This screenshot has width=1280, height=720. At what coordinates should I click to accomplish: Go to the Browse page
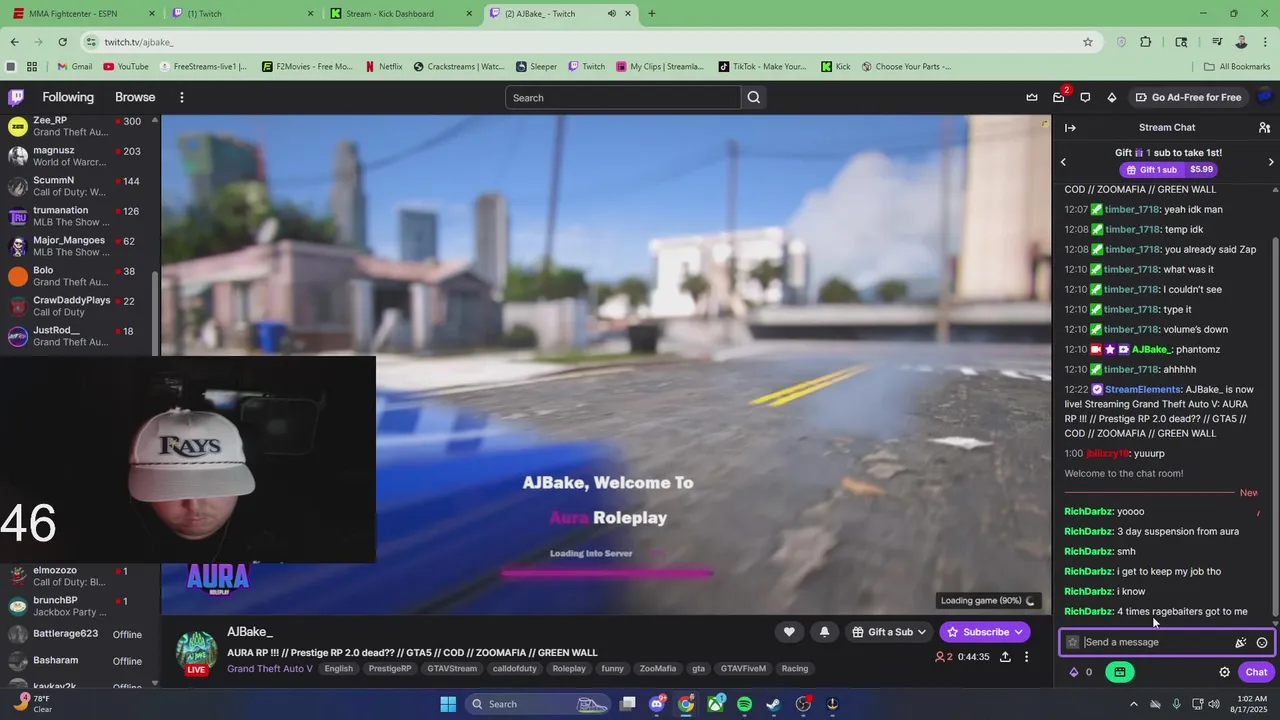click(x=135, y=97)
